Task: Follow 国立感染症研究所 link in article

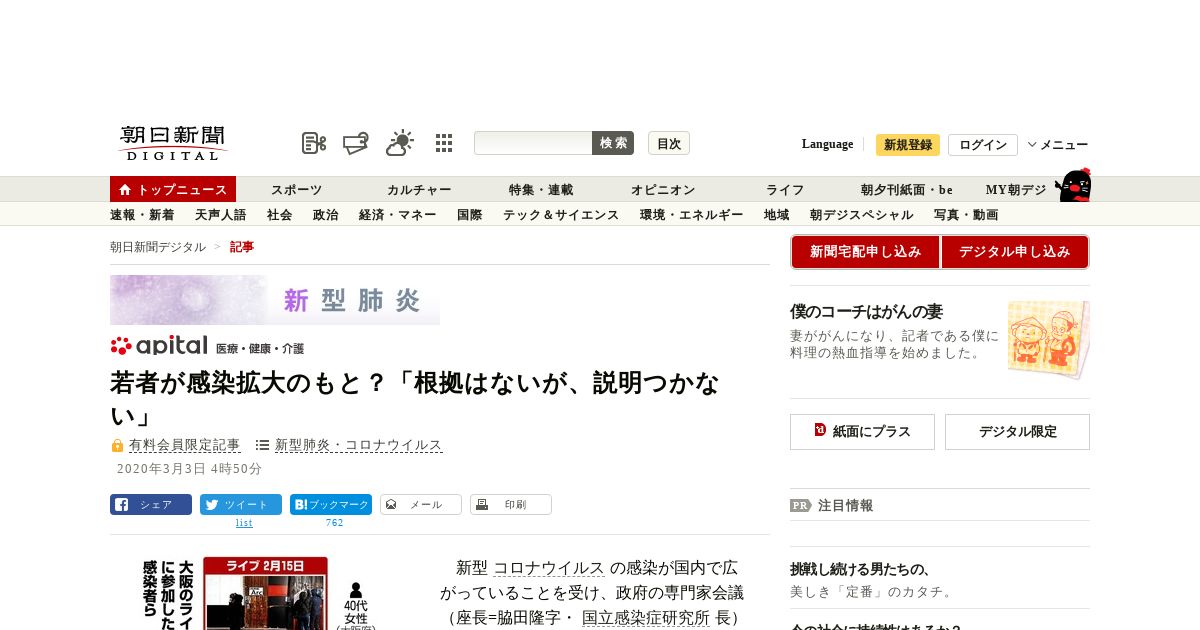Action: pyautogui.click(x=646, y=618)
